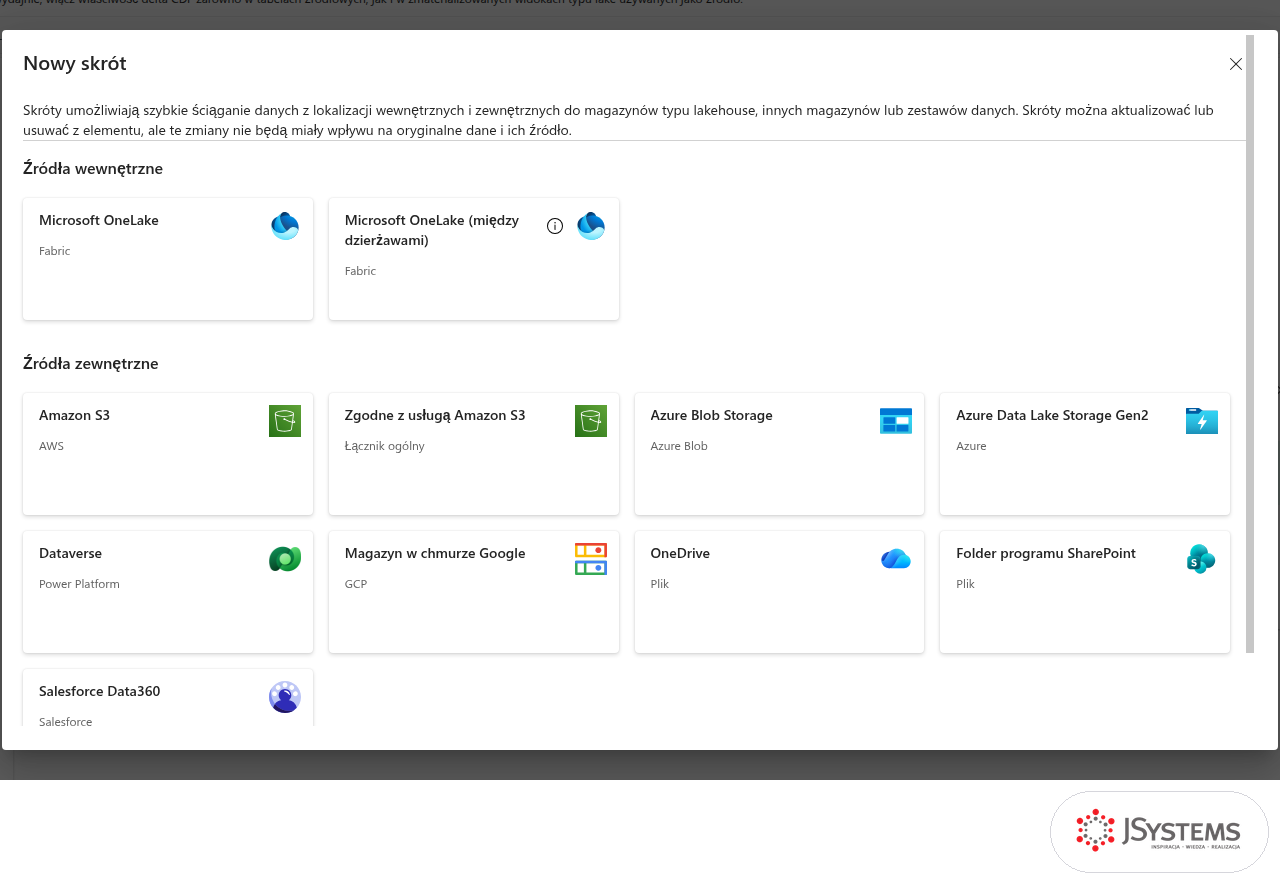This screenshot has height=884, width=1280.
Task: Click the 'Źródła zewnętrzne' section heading
Action: [x=91, y=364]
